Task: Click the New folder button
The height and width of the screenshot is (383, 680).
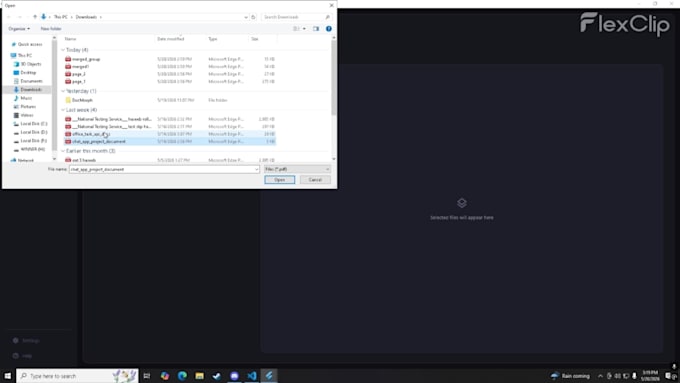Action: (51, 29)
